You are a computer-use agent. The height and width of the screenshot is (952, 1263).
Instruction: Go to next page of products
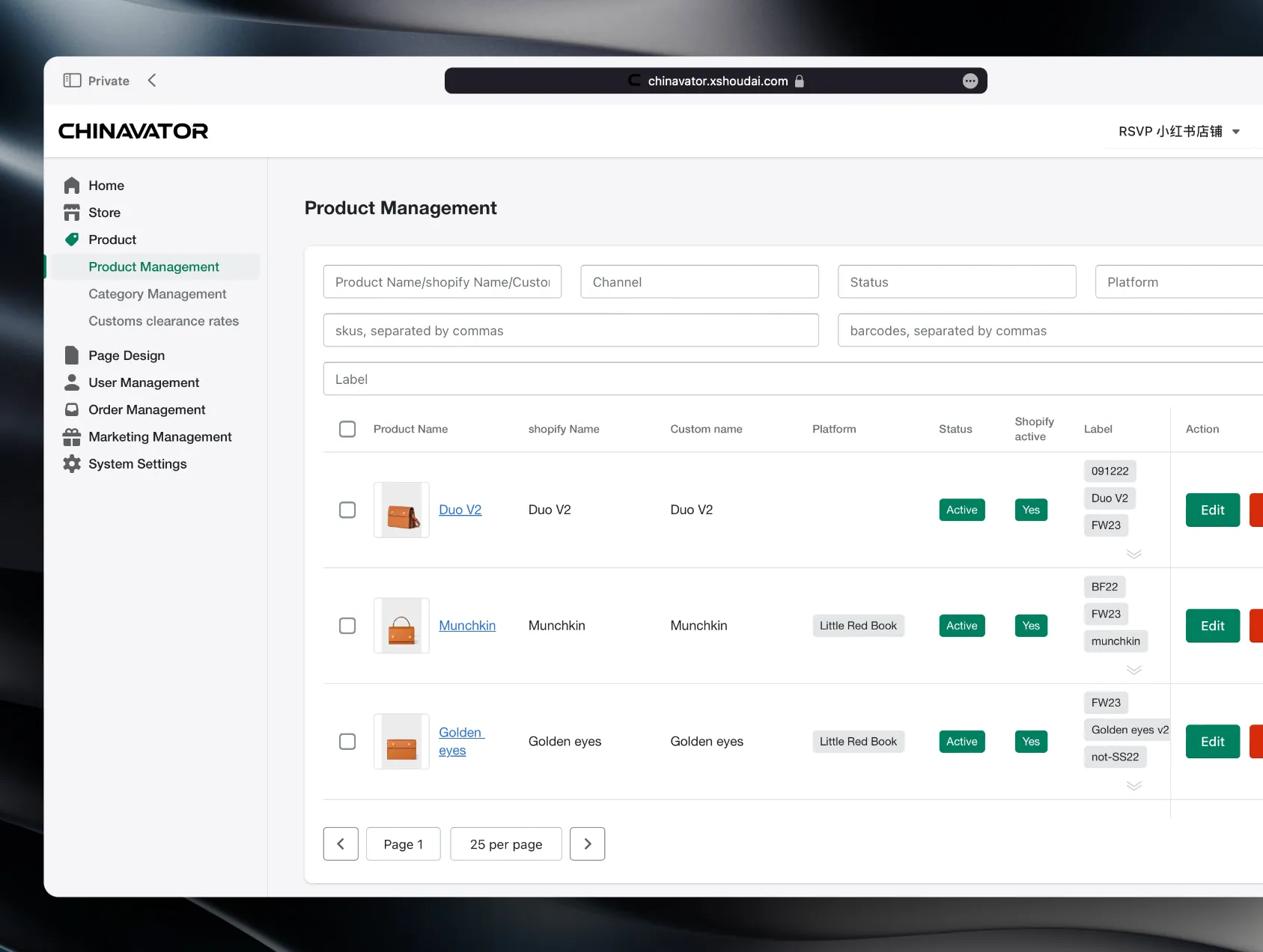point(587,844)
